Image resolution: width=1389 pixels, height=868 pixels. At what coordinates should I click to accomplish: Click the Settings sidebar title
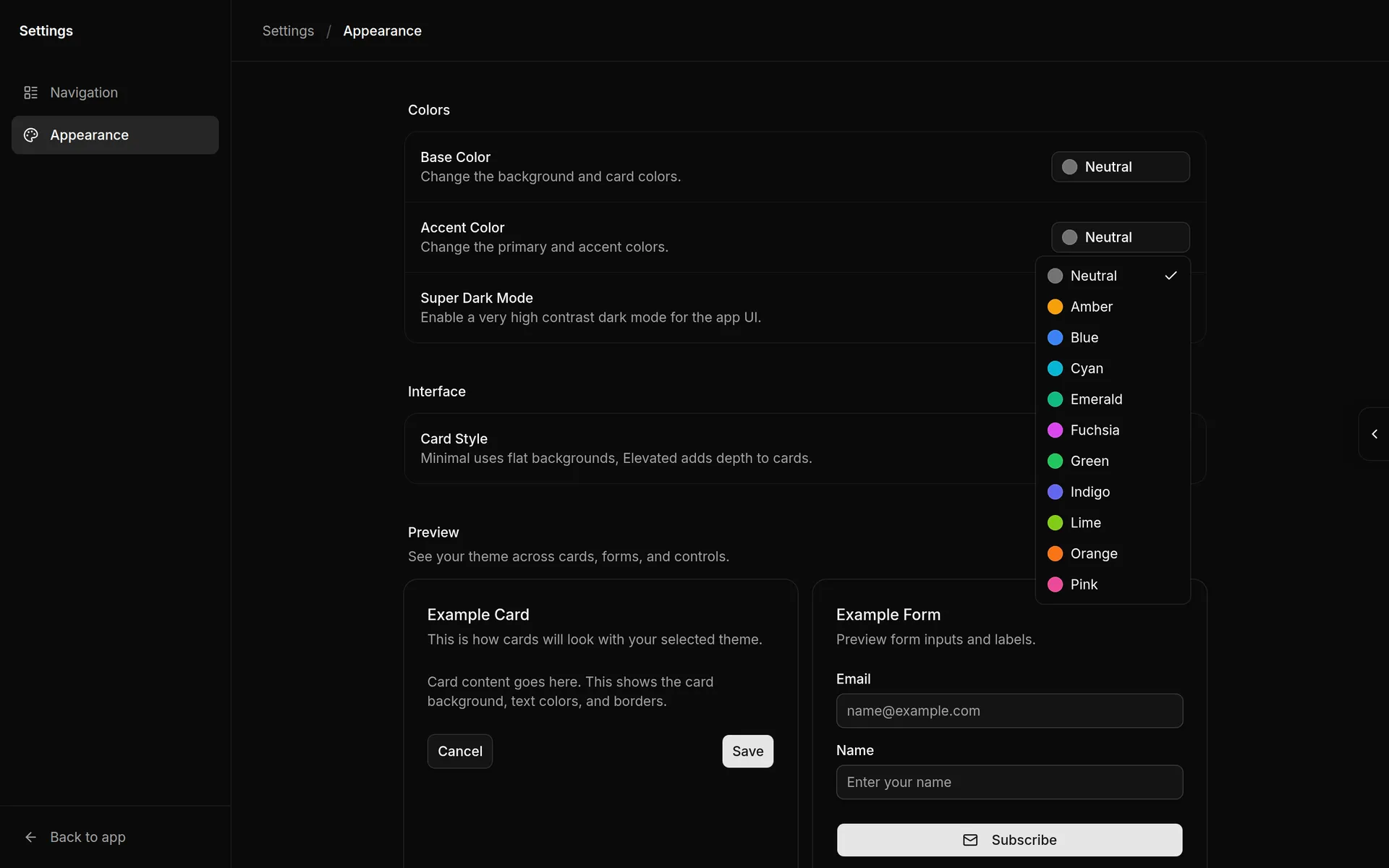[46, 31]
